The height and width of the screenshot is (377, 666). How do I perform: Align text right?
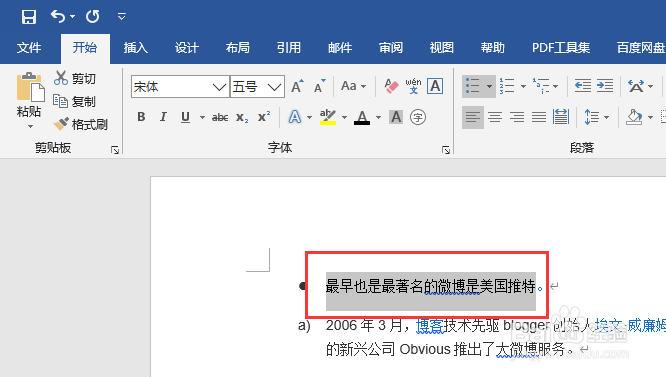tap(517, 117)
